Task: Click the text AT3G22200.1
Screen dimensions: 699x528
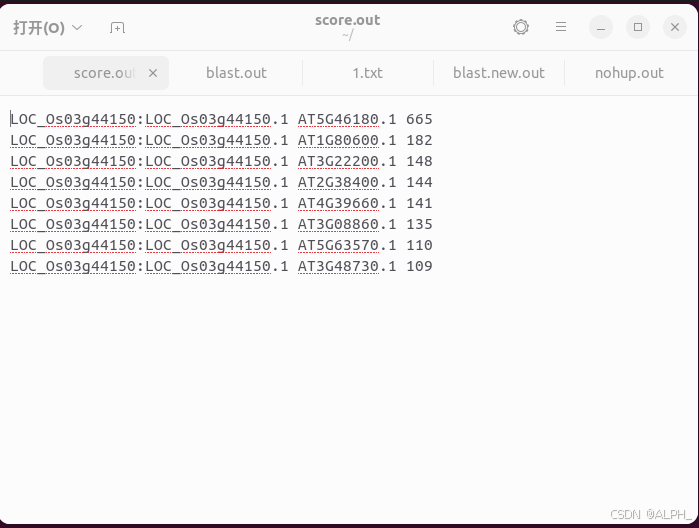Action: (x=347, y=161)
